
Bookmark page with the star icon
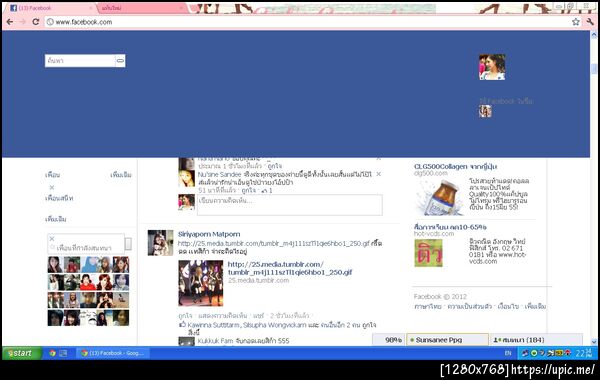coord(576,22)
